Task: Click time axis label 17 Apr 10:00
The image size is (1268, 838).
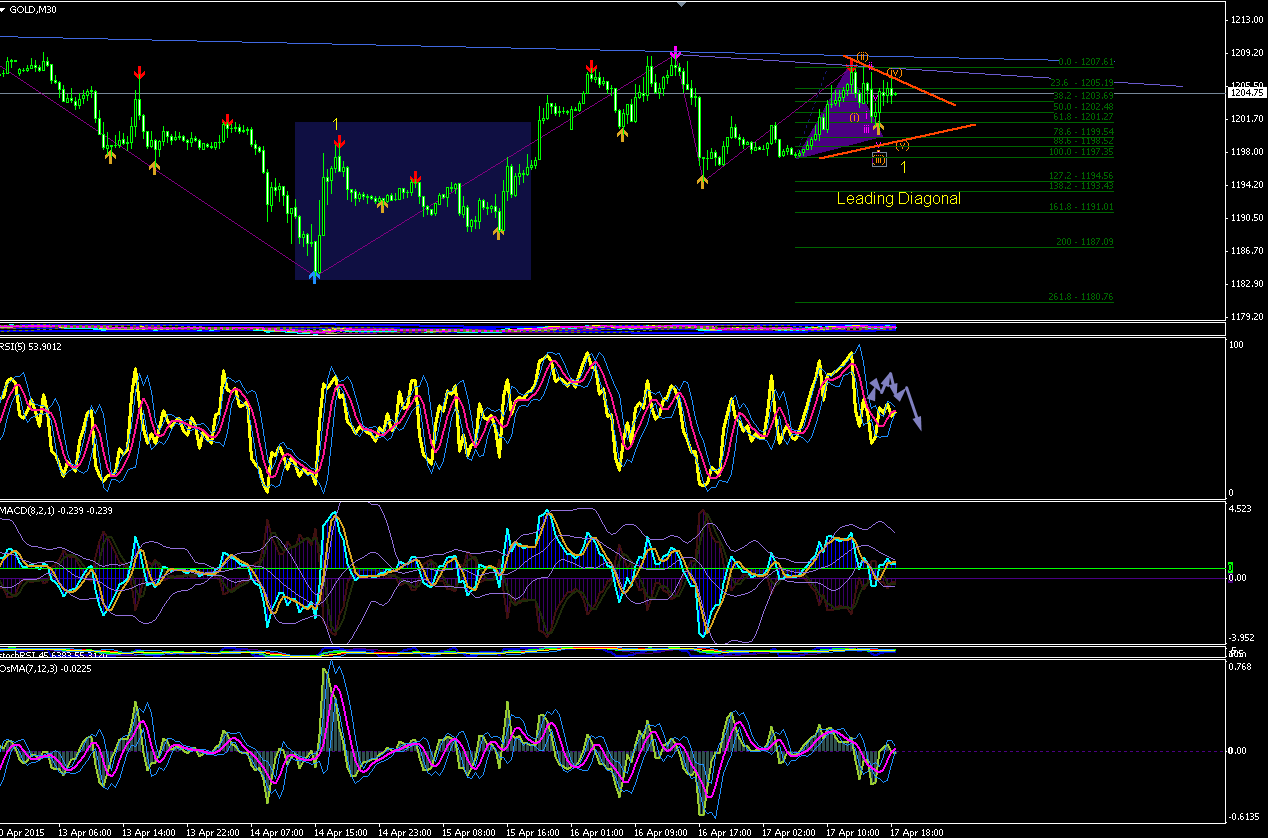Action: 853,832
